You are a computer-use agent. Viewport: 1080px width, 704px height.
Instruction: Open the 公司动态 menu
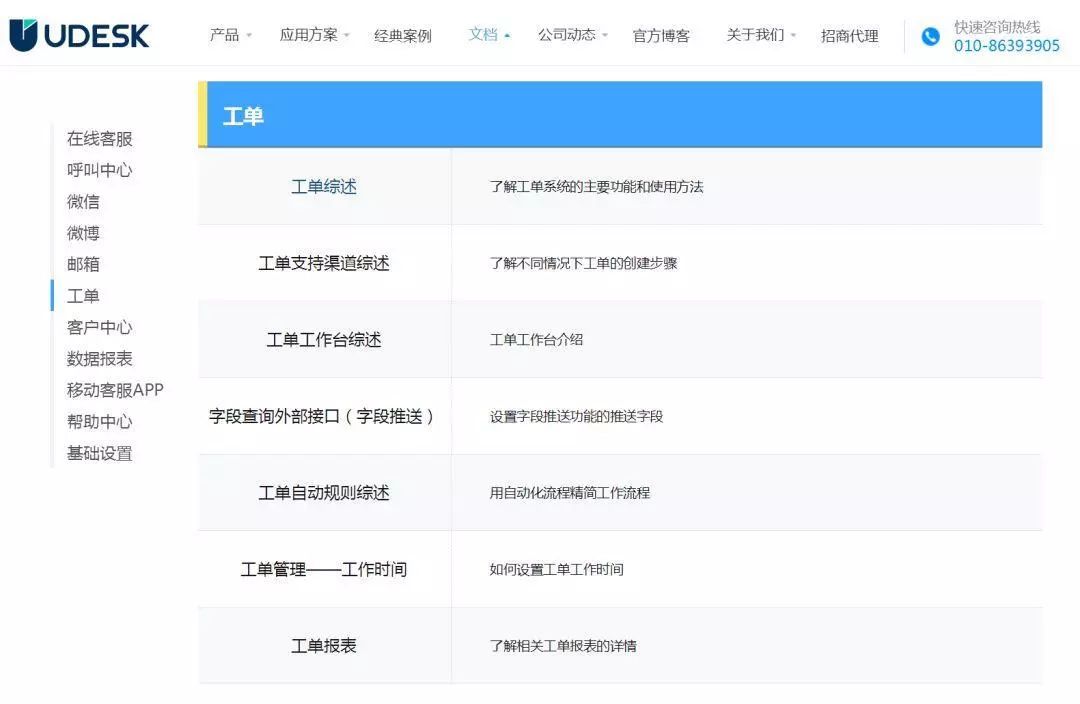[567, 34]
